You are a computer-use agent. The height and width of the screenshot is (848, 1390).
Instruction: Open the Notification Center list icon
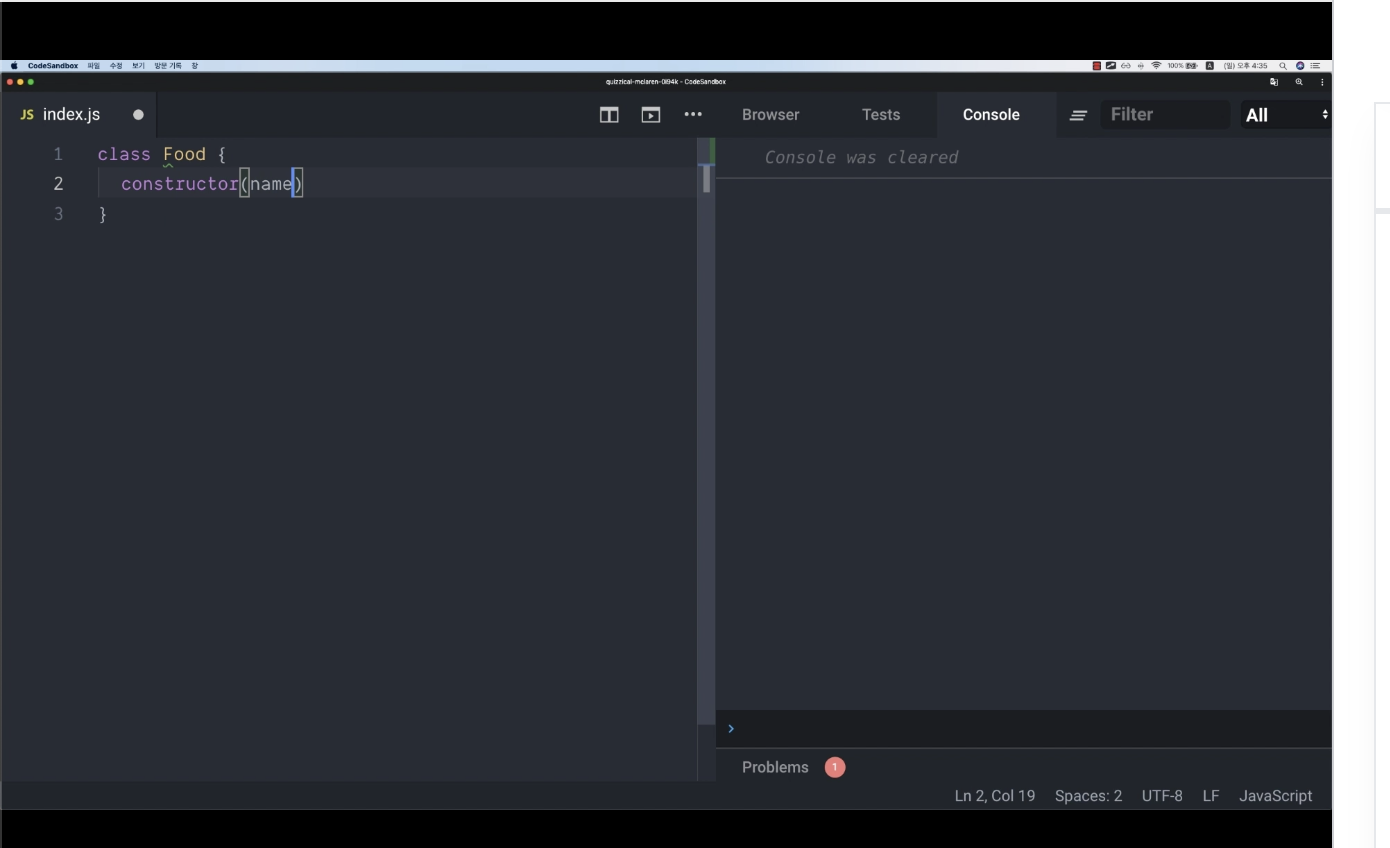[x=1315, y=66]
